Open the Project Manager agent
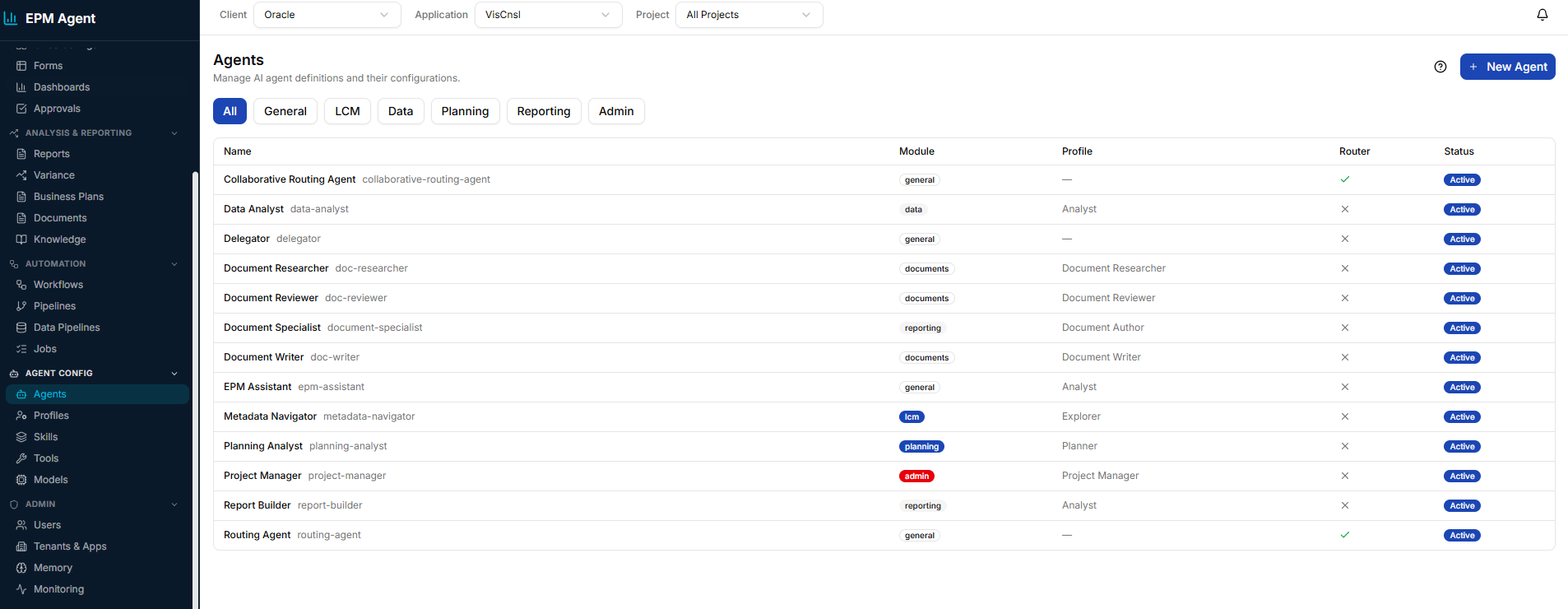 click(884, 476)
